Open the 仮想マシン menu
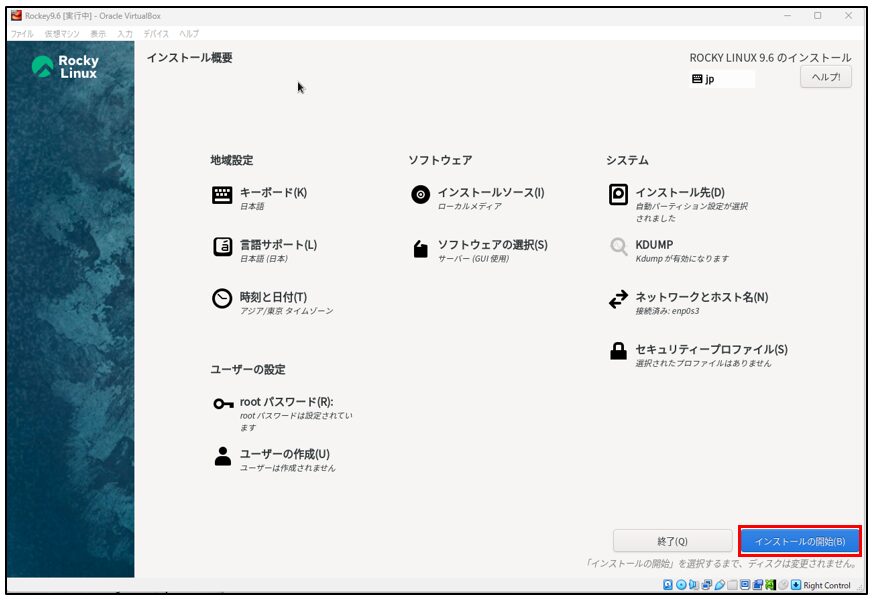 click(x=60, y=34)
